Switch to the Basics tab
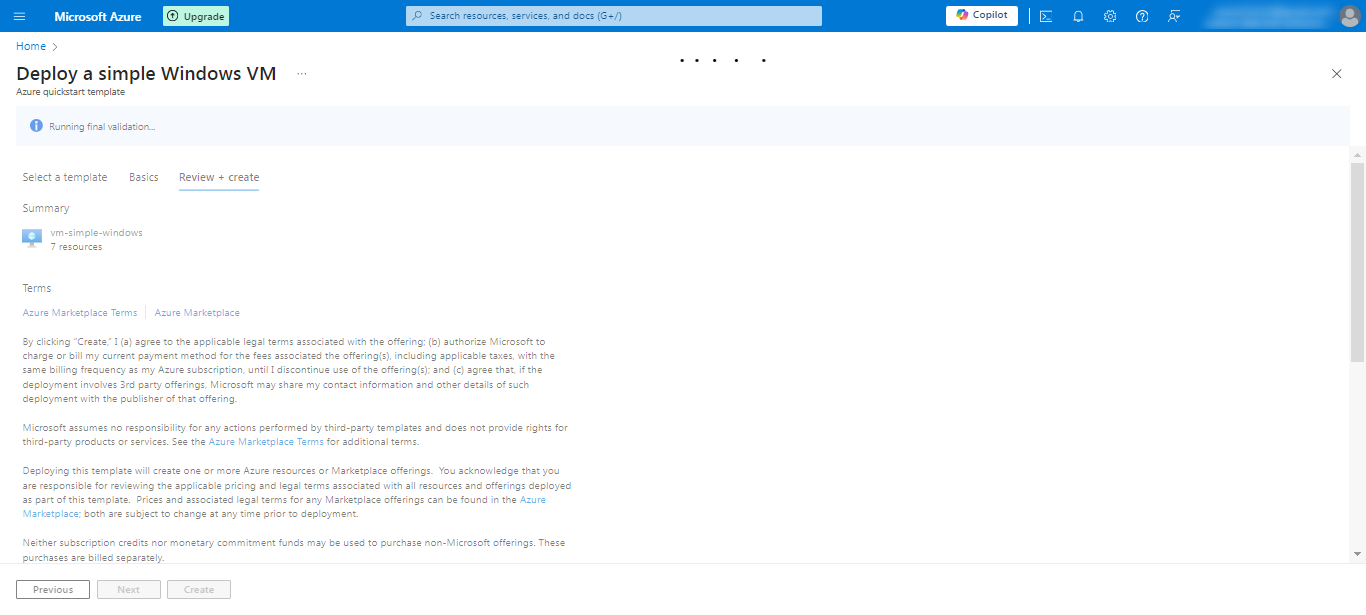 (x=144, y=177)
